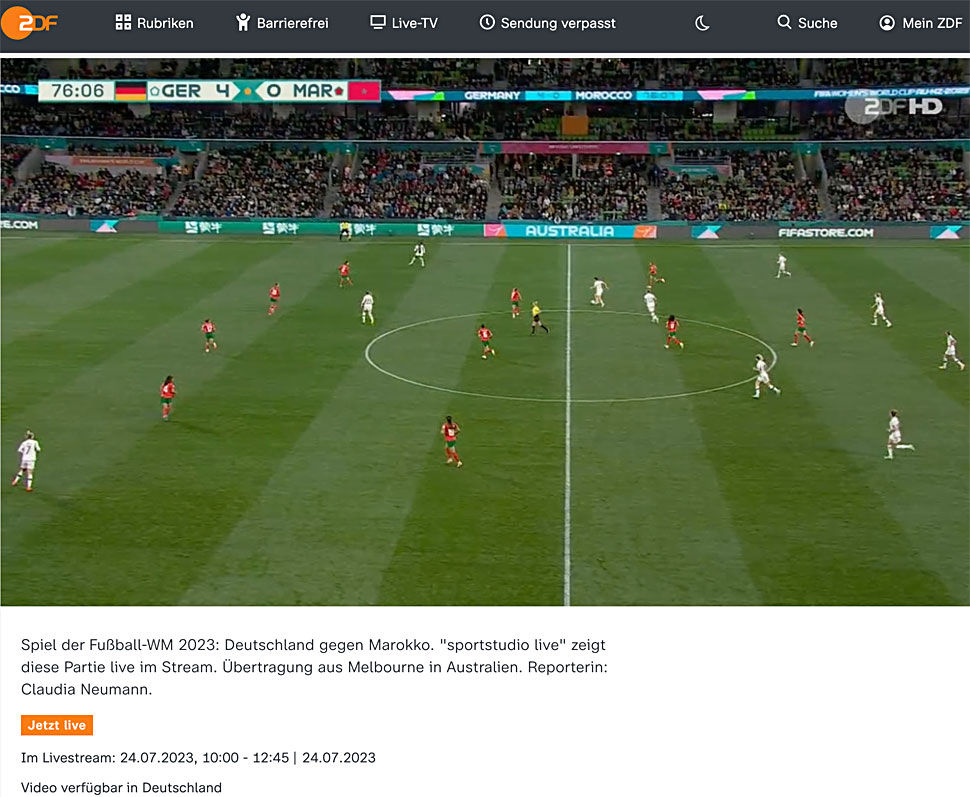
Task: Click the Rubriken grid icon
Action: [x=123, y=23]
